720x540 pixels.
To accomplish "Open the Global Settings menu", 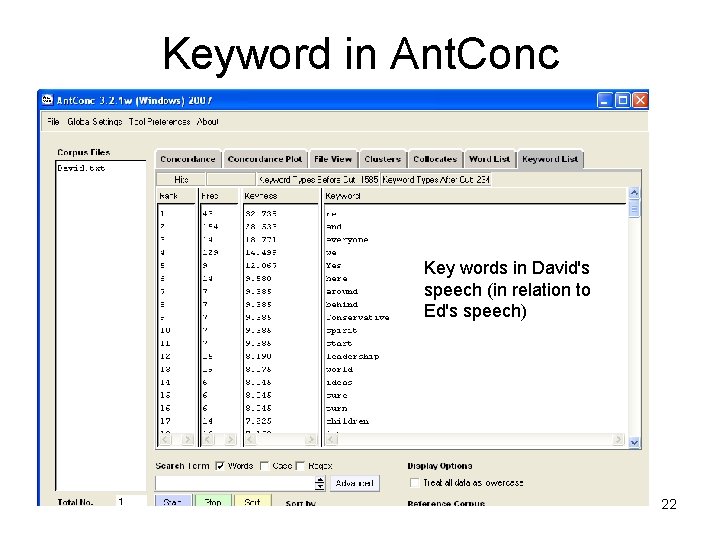I will [x=95, y=122].
